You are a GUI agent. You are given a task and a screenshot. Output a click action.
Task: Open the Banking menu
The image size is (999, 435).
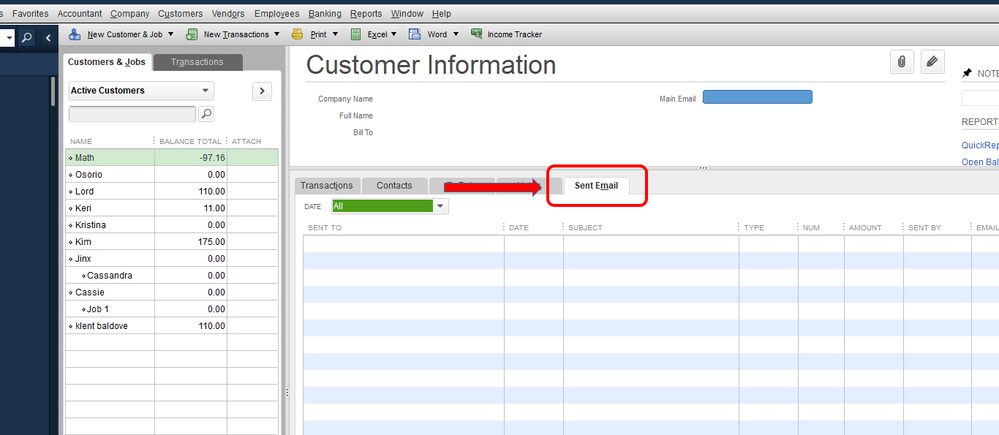click(325, 13)
